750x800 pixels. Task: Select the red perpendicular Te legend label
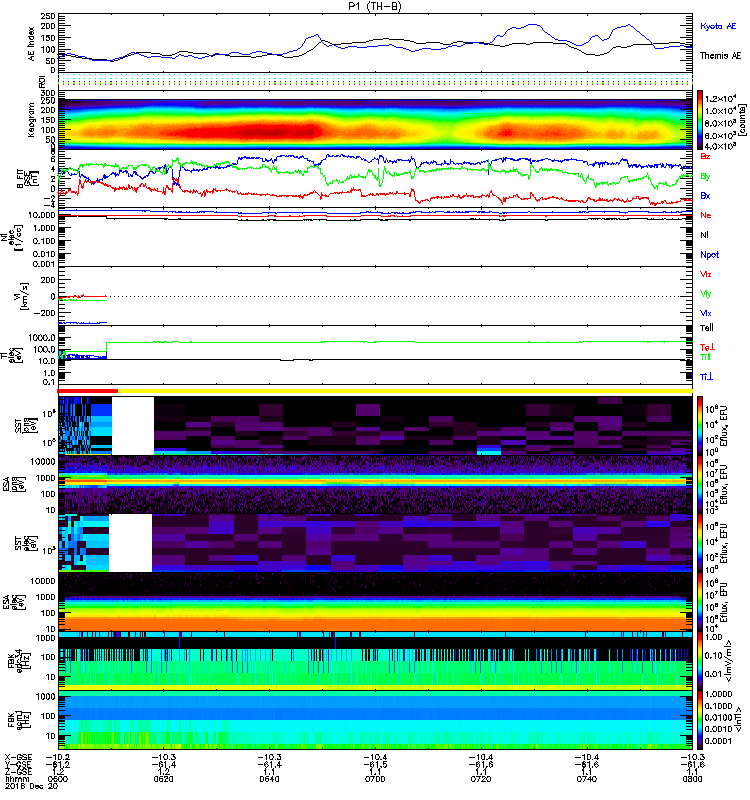[x=707, y=347]
